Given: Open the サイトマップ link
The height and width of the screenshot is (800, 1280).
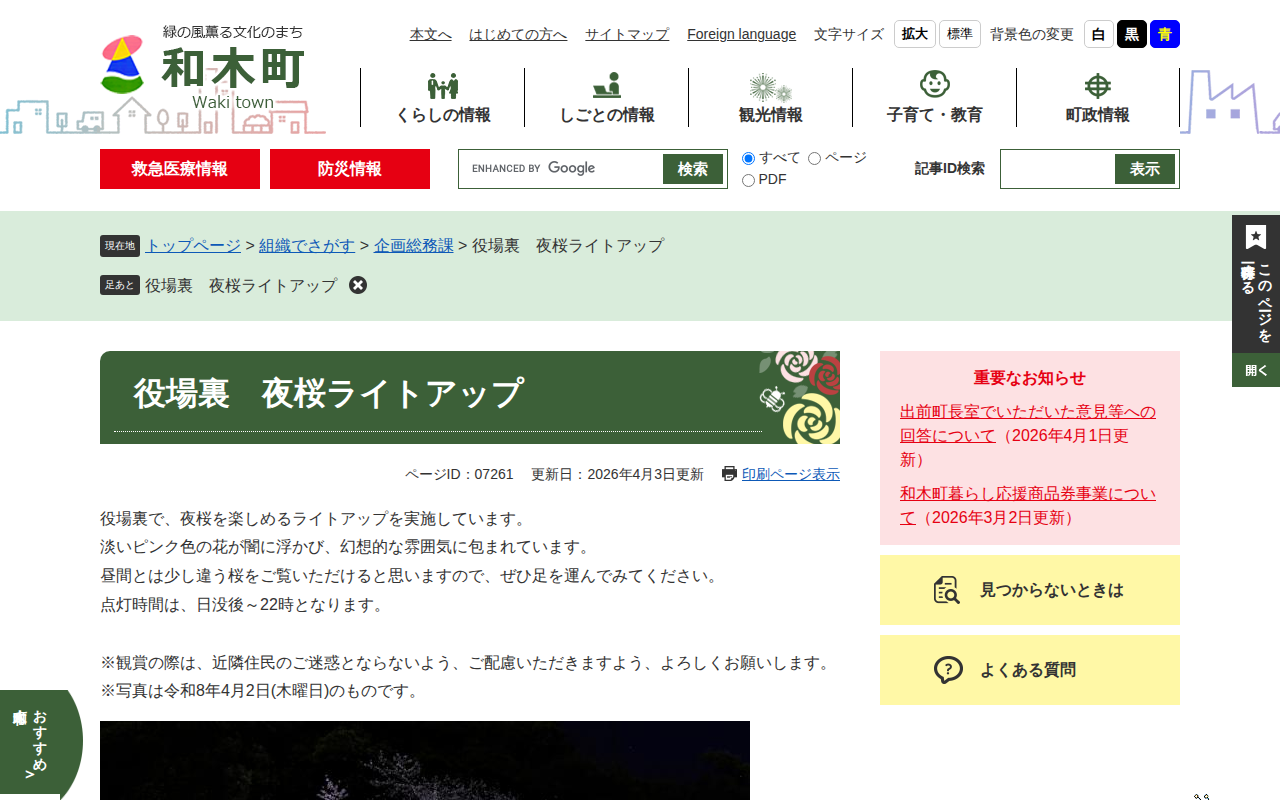Looking at the screenshot, I should (627, 34).
